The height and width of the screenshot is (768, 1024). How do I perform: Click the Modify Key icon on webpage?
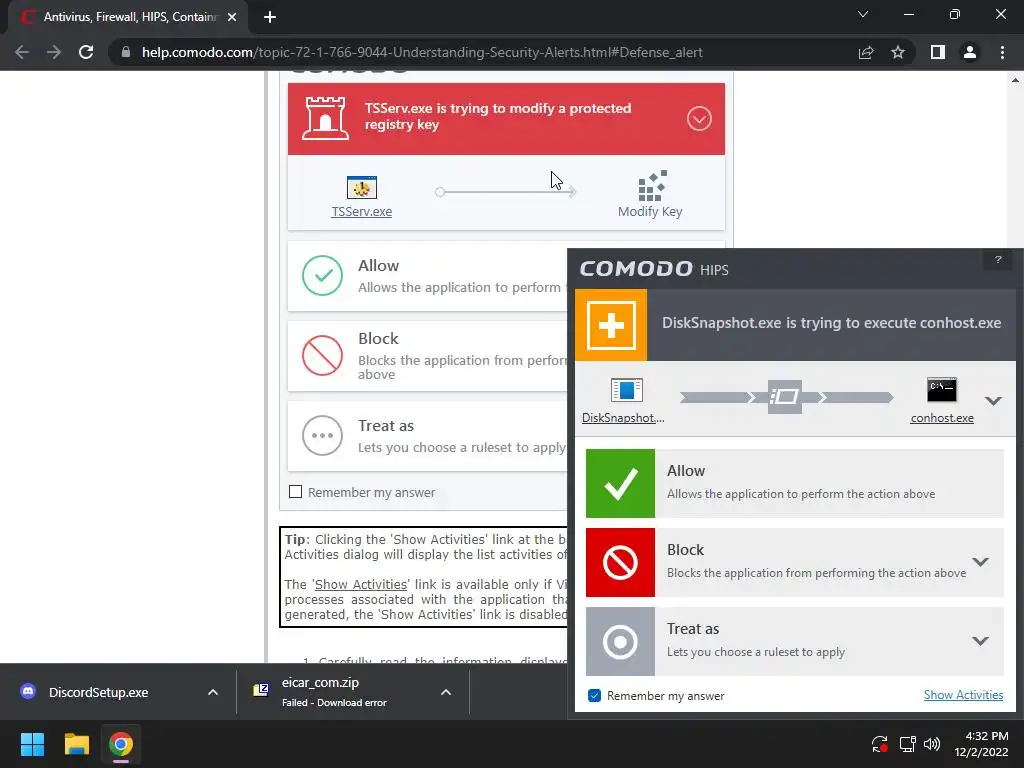coord(652,186)
